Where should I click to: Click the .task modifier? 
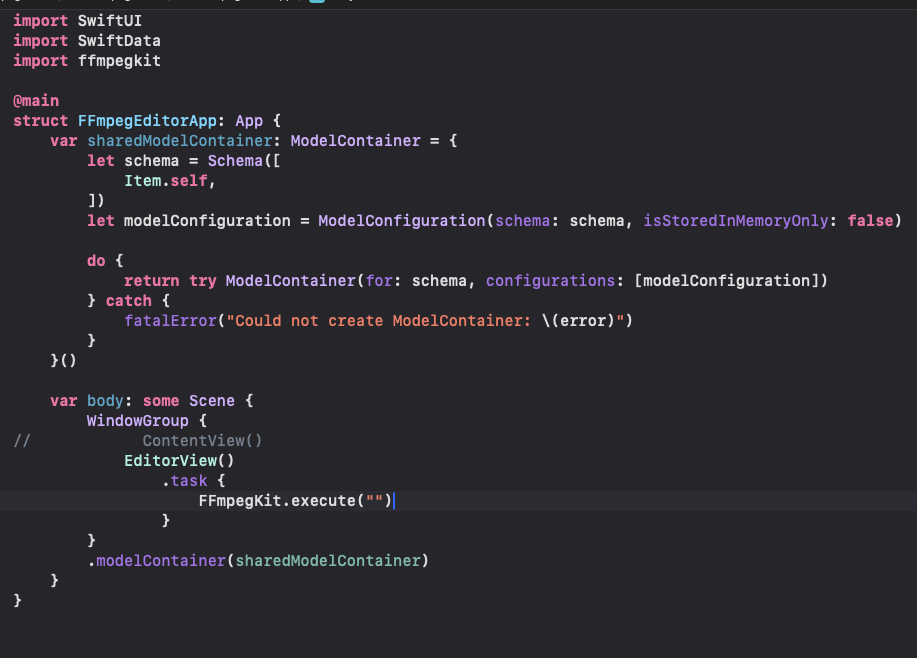tap(184, 481)
